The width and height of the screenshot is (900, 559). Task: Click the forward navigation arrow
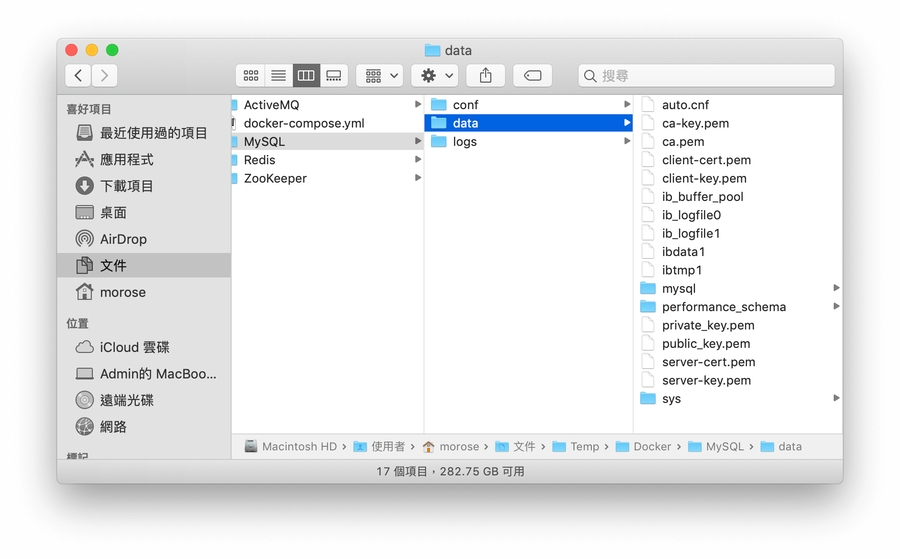pyautogui.click(x=104, y=76)
